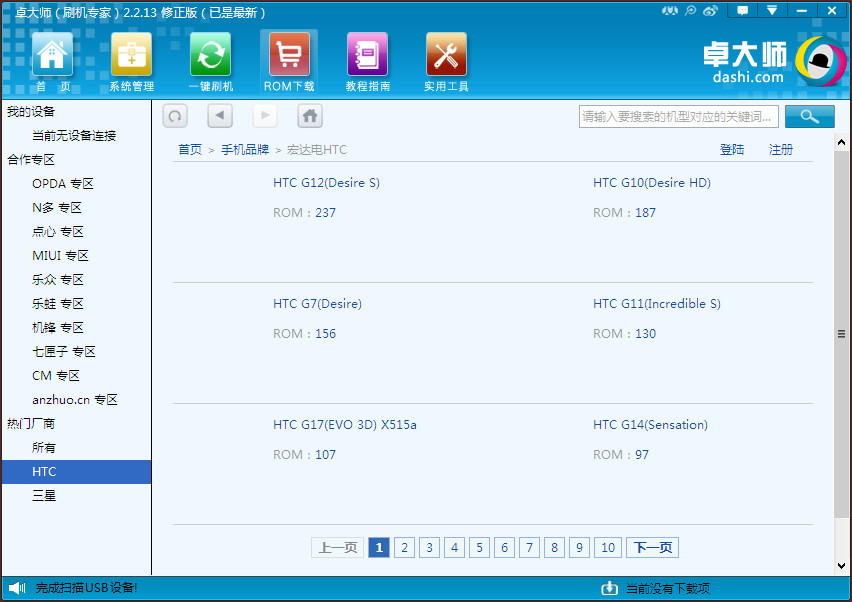Open HTC G14(Sensation) ROM list

pyautogui.click(x=650, y=425)
